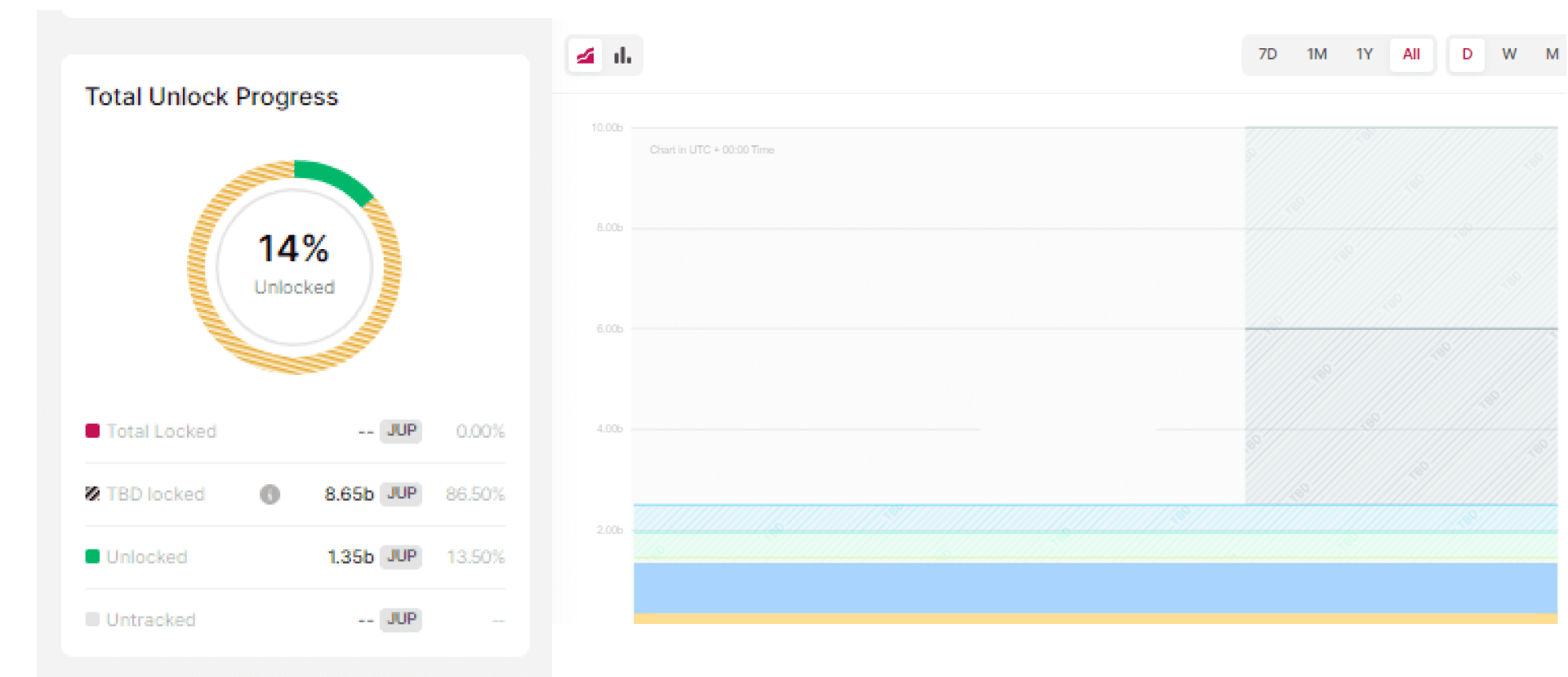The height and width of the screenshot is (677, 1568).
Task: Switch to monthly M interval
Action: pos(1552,55)
